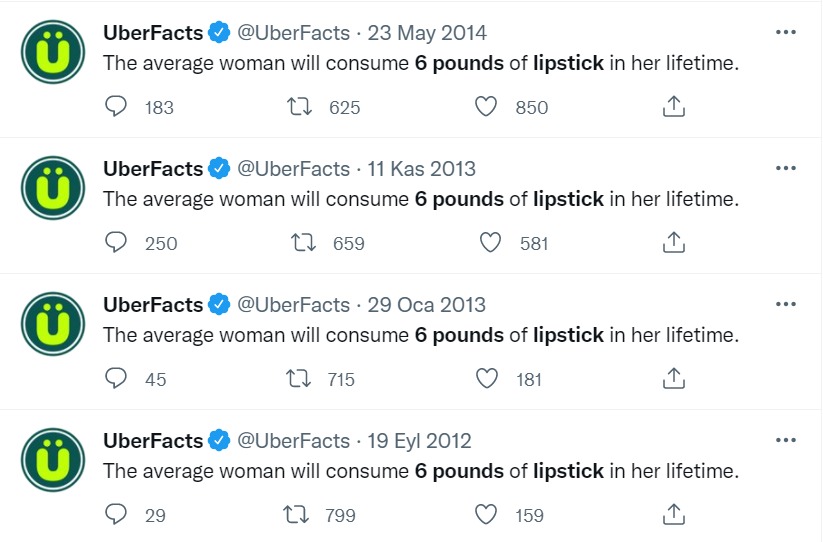Click the 19 Eyl 2012 timestamp link
Screen dimensions: 823x542
419,441
